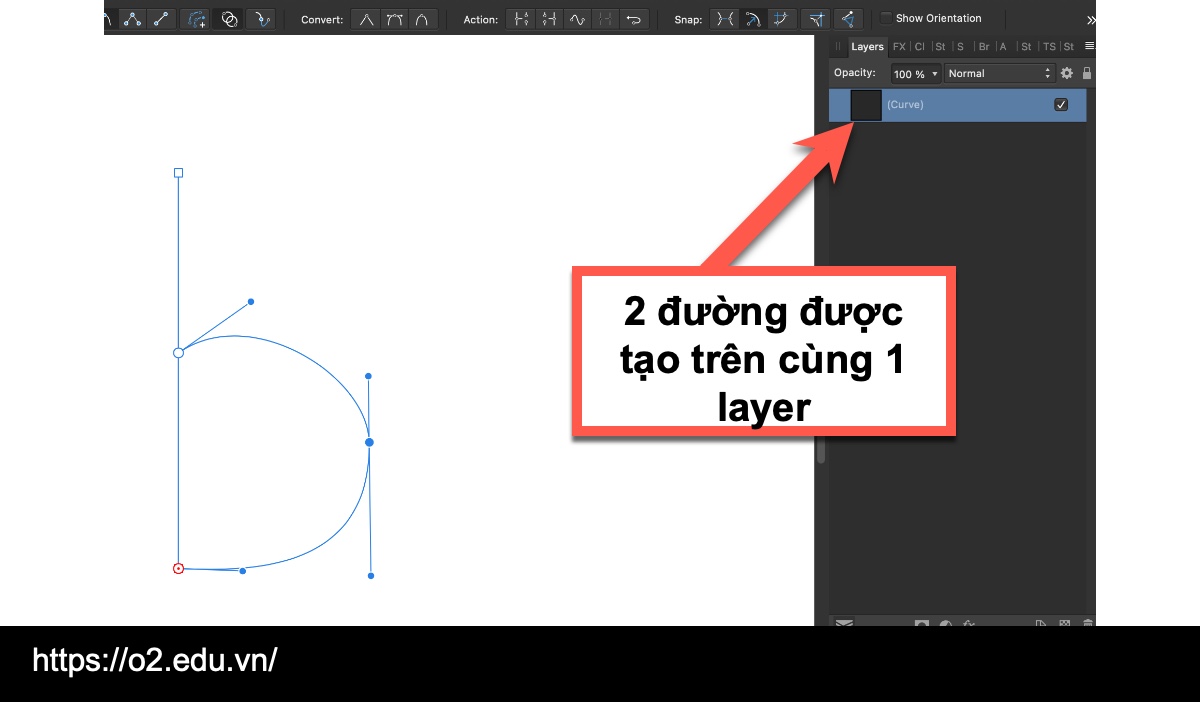Click the Break Curve action icon
Screen dimensions: 1200x702
pos(520,19)
